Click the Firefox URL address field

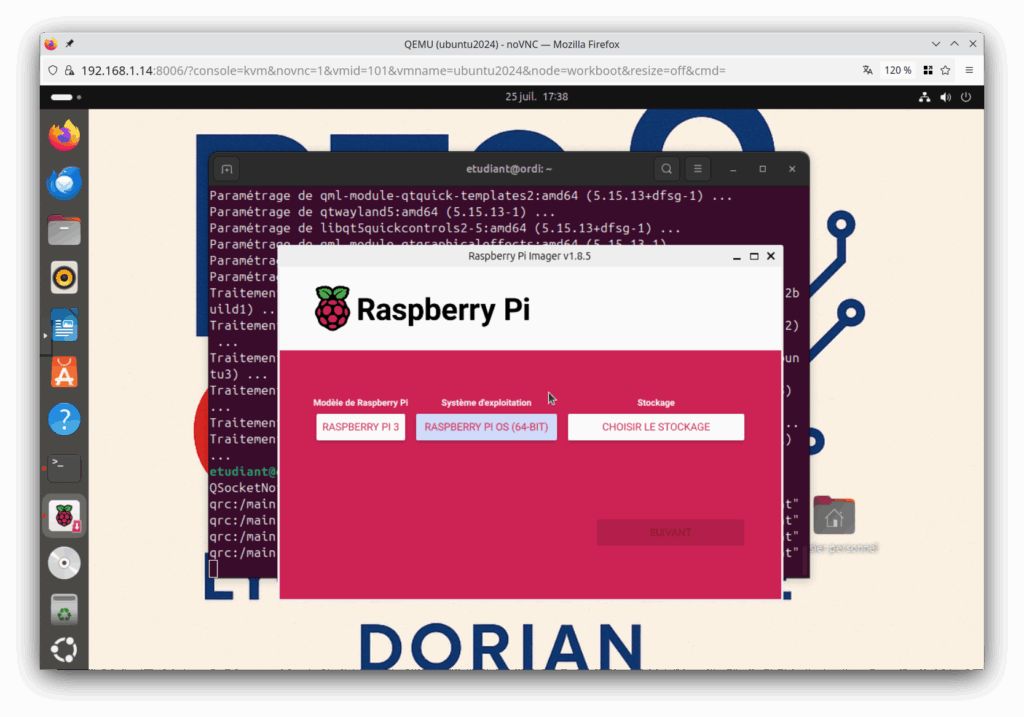[x=450, y=70]
